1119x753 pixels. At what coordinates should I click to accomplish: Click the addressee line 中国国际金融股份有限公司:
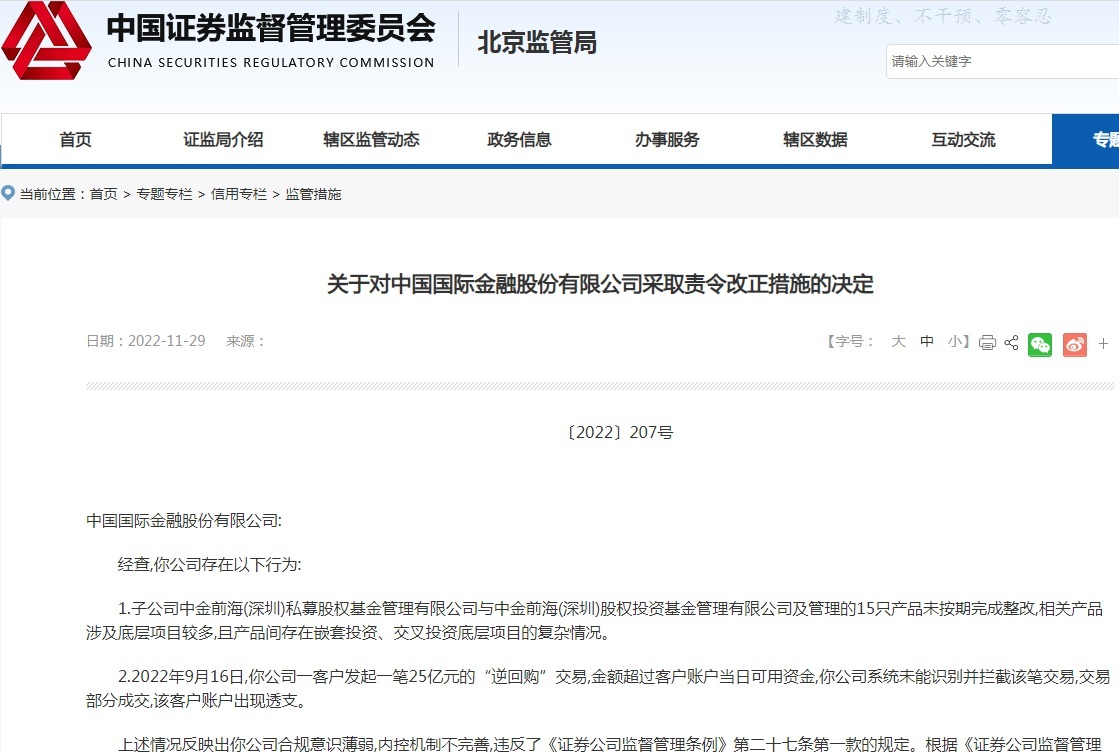click(184, 521)
